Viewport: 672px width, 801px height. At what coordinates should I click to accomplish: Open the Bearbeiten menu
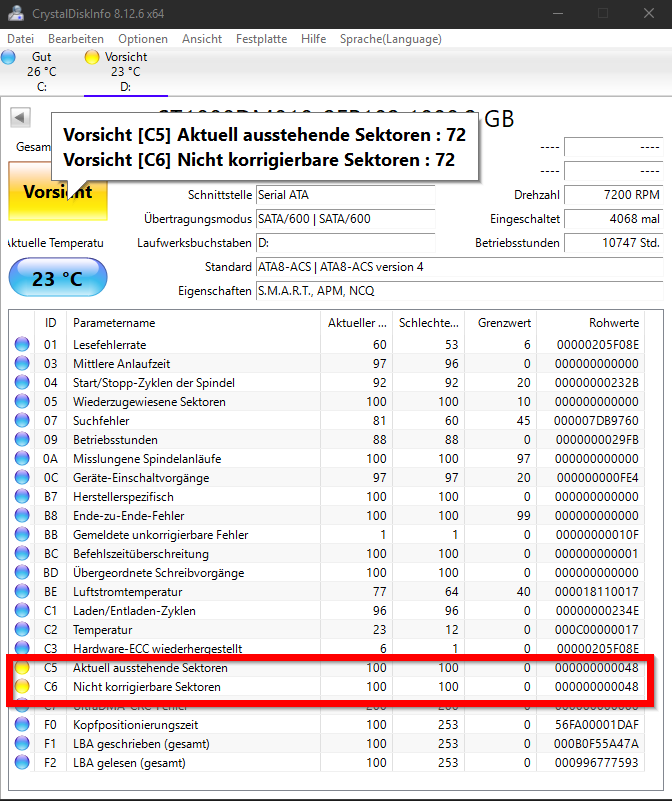pos(76,39)
